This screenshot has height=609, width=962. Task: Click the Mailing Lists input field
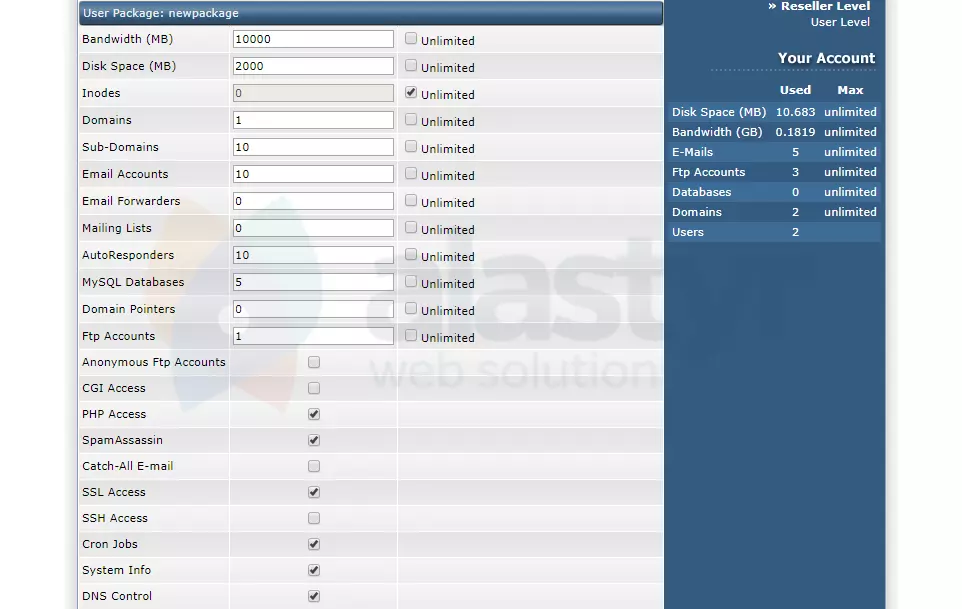click(x=313, y=228)
